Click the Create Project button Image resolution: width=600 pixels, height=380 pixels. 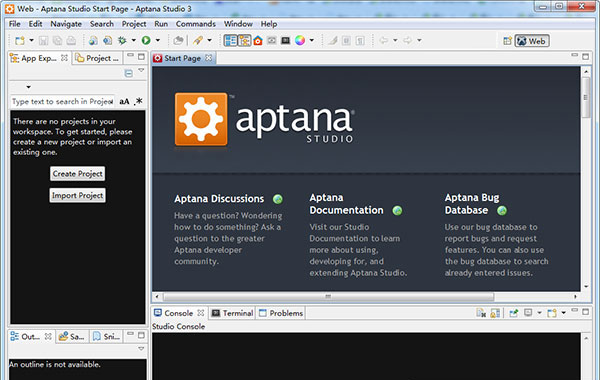(78, 174)
